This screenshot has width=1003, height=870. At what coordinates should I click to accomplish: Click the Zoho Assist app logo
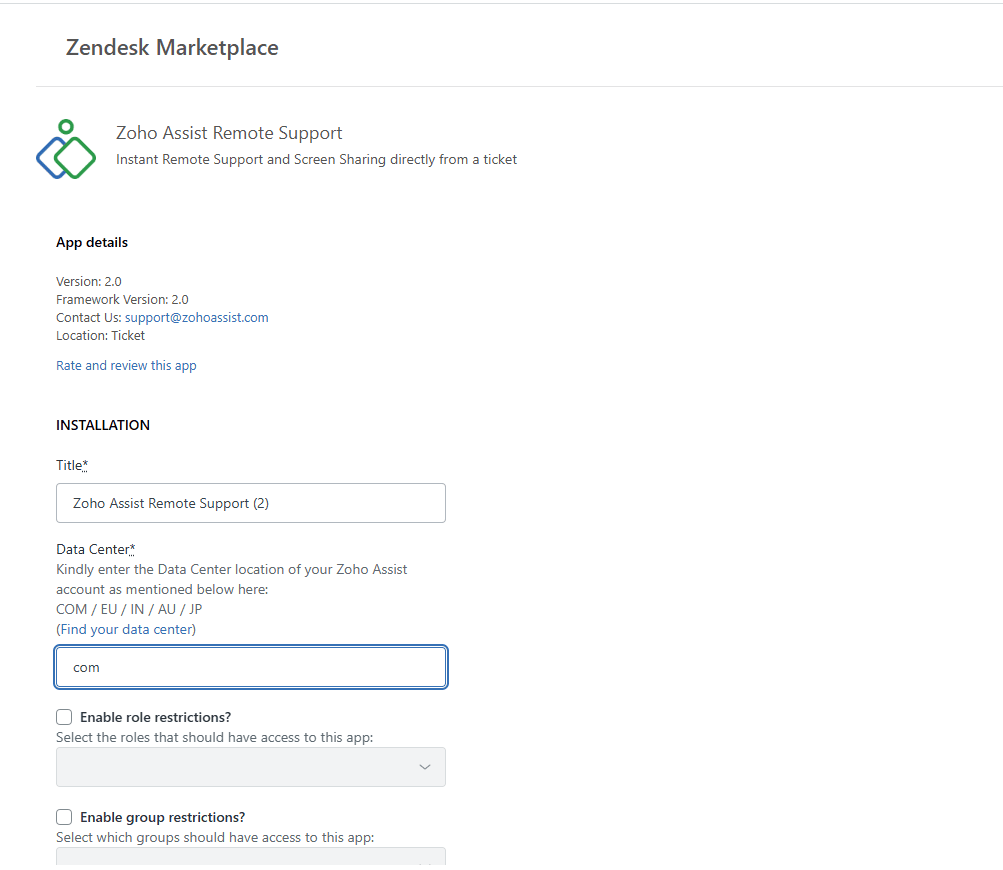point(66,150)
